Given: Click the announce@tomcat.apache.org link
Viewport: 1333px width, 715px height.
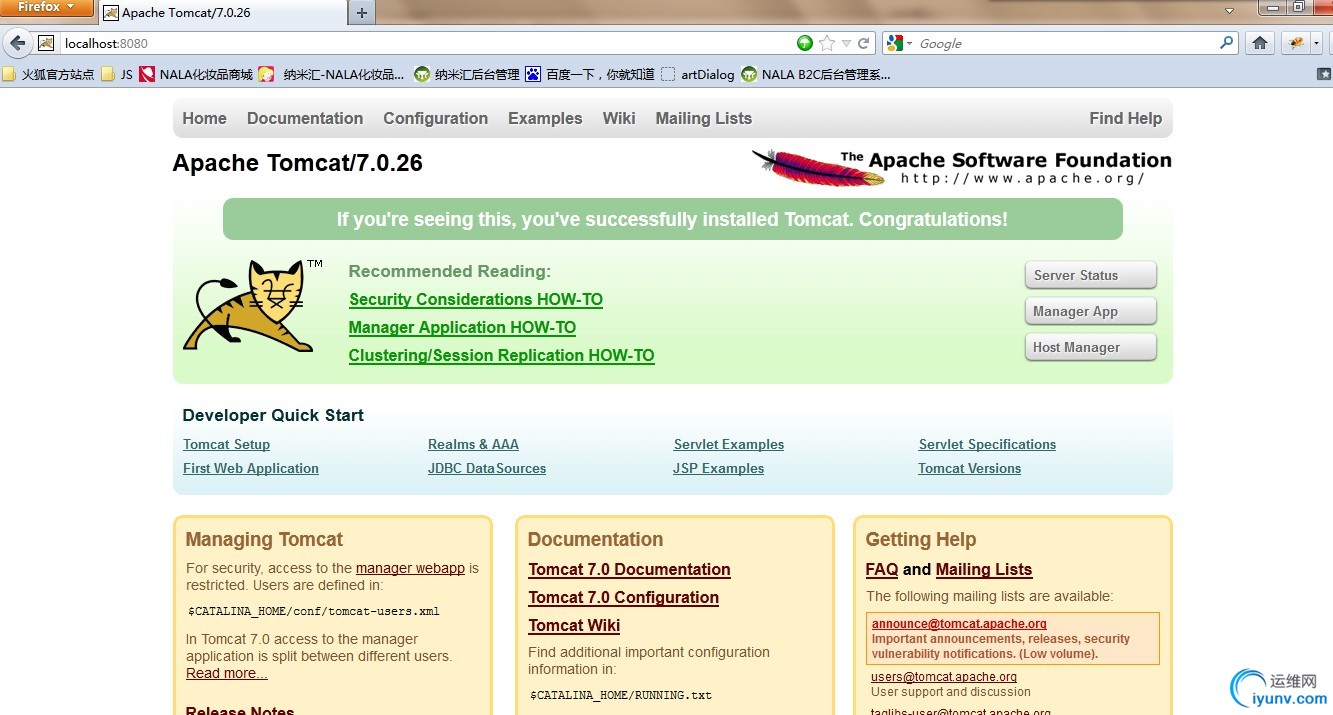Looking at the screenshot, I should pos(959,624).
